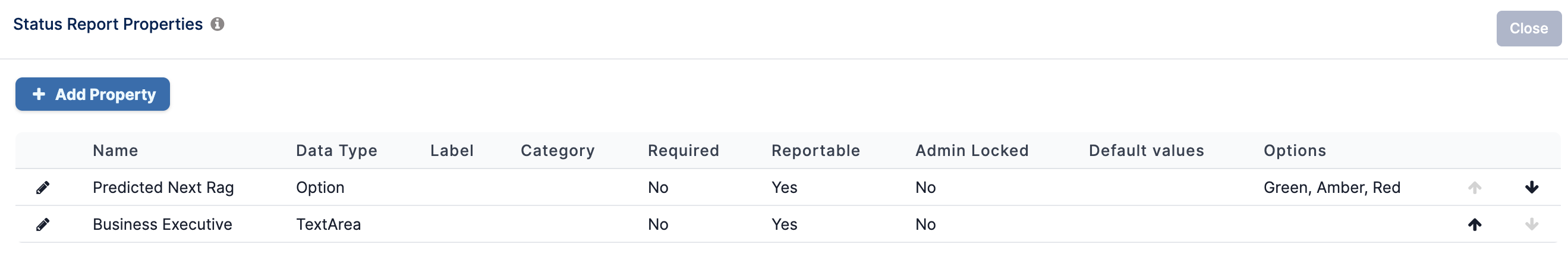Click greyed up arrow on Predicted Next Rag row
The image size is (1568, 256).
(1474, 188)
